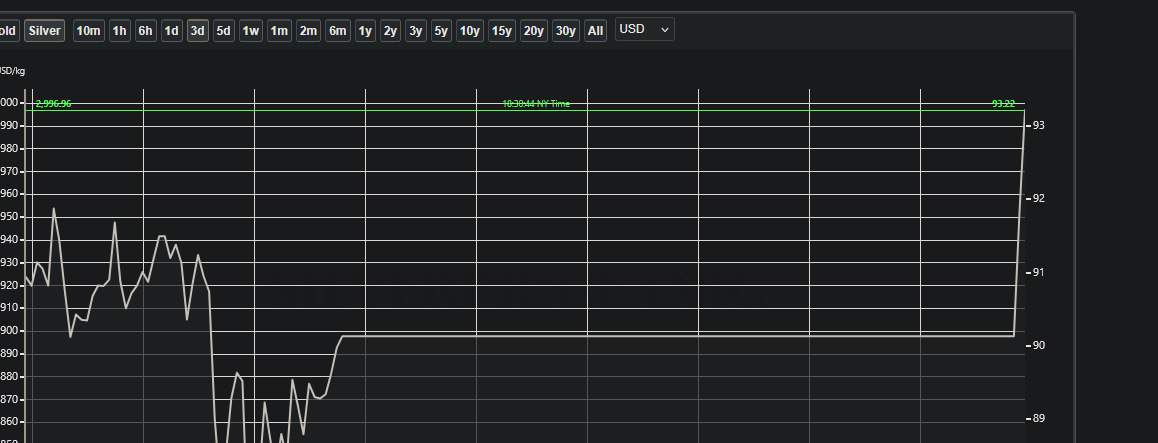The image size is (1158, 443).
Task: Show the 15y price history
Action: pyautogui.click(x=501, y=31)
